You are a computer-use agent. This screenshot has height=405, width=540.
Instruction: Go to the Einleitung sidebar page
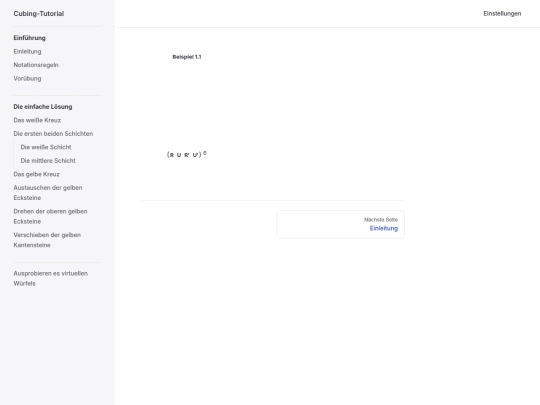pos(27,51)
